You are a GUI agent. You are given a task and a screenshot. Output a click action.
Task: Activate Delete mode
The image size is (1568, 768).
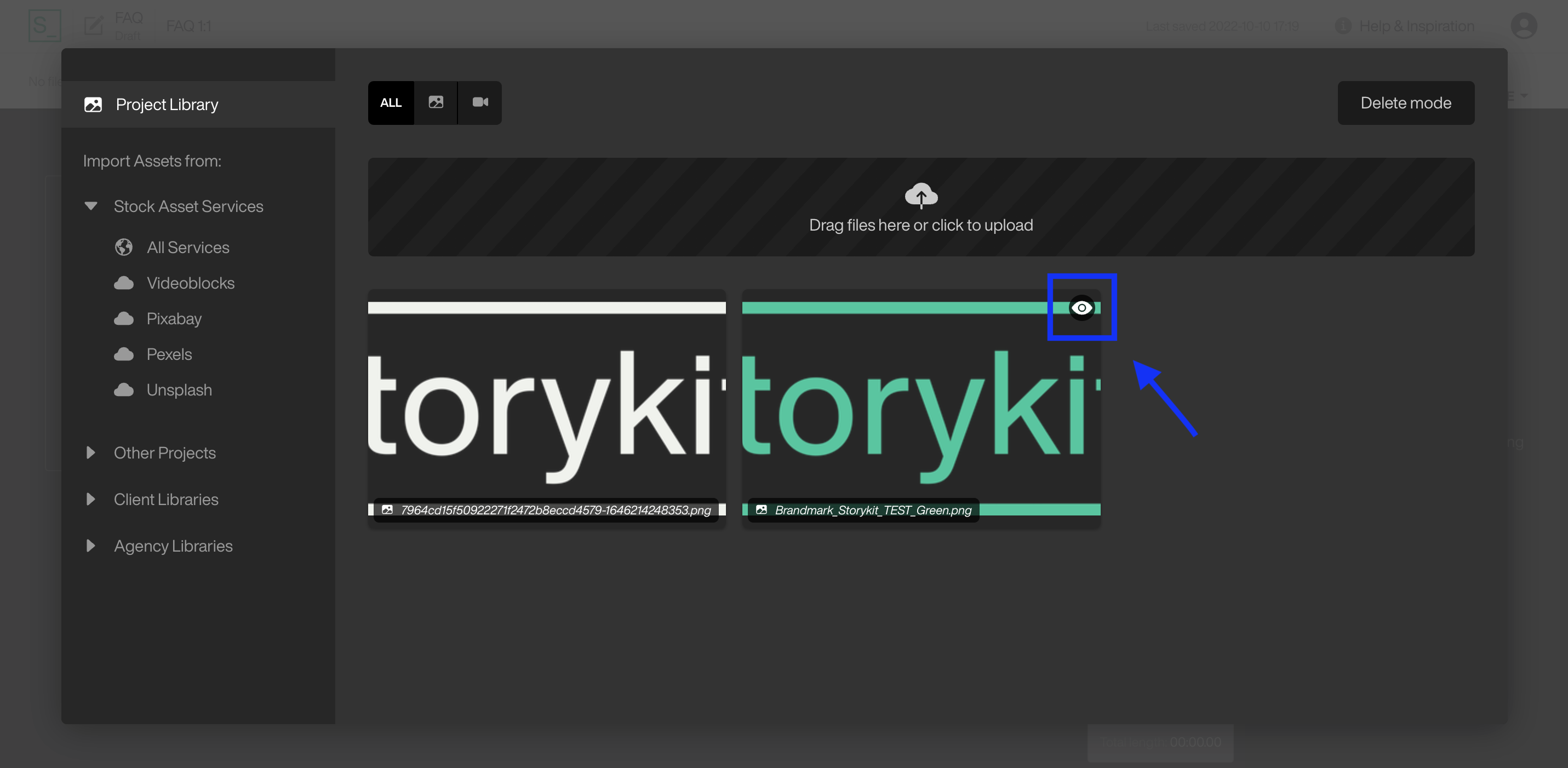[x=1406, y=103]
